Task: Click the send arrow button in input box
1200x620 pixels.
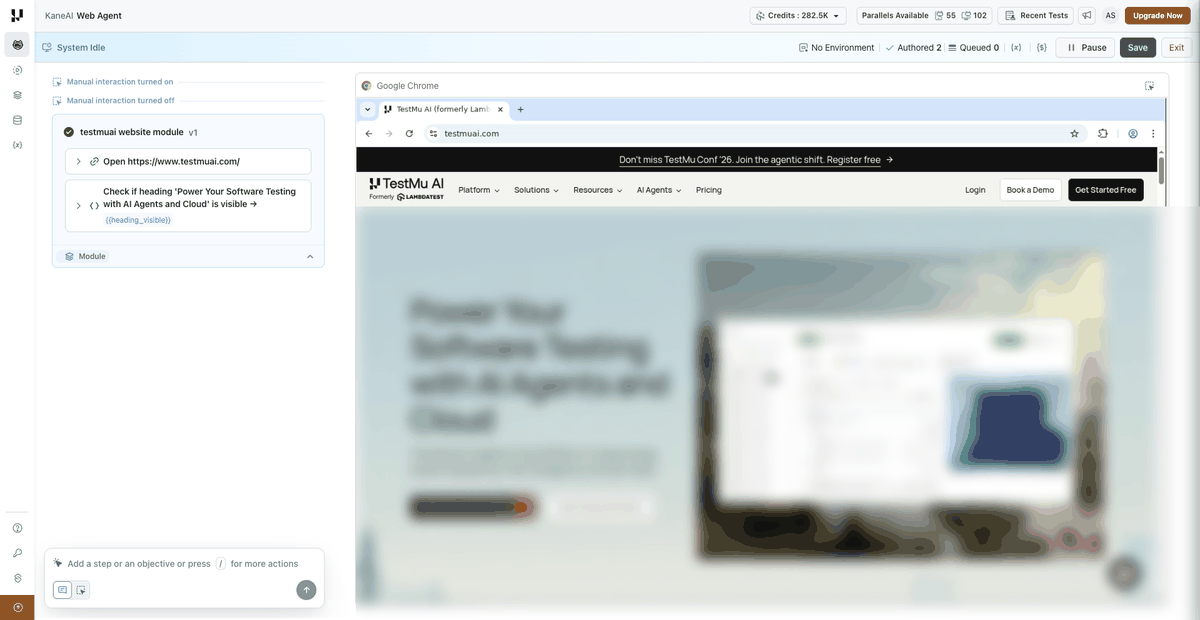Action: click(x=306, y=590)
